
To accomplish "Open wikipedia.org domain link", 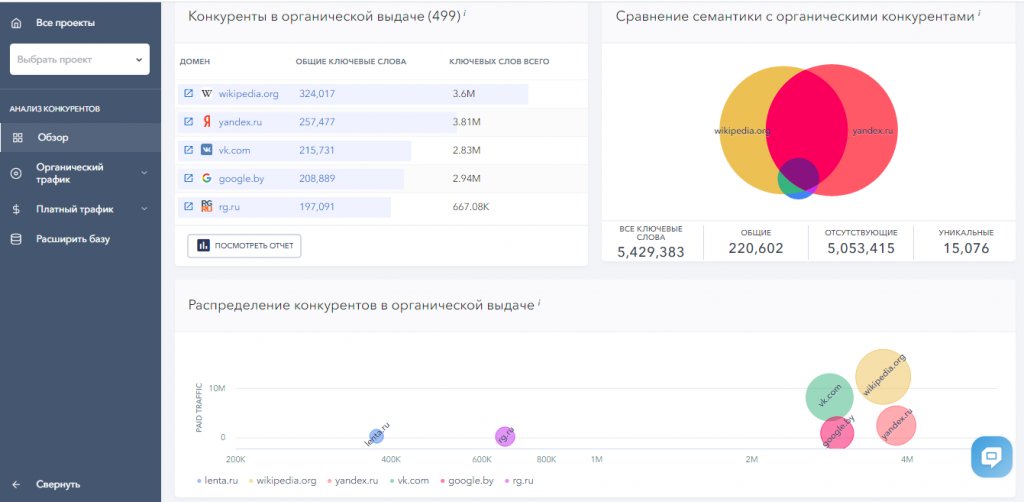I will click(x=248, y=93).
